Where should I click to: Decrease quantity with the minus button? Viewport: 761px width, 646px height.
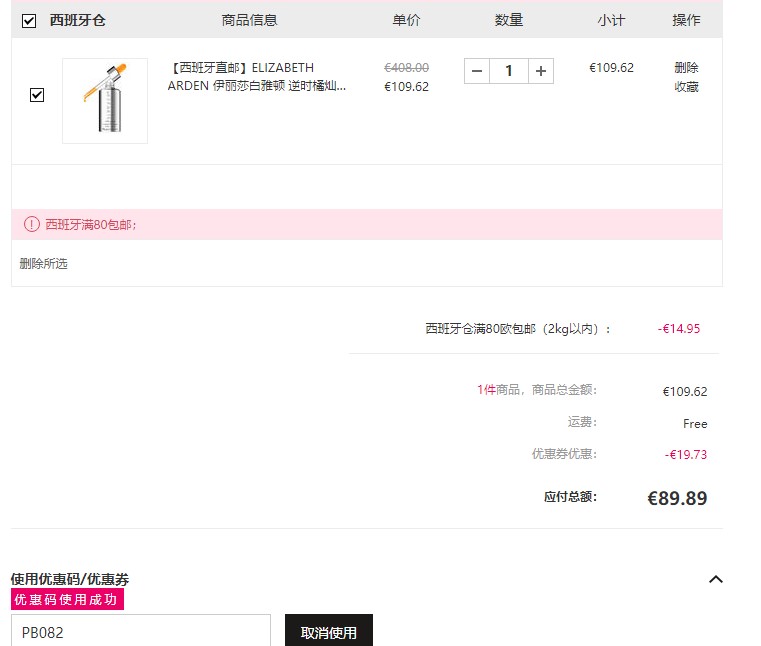[477, 71]
